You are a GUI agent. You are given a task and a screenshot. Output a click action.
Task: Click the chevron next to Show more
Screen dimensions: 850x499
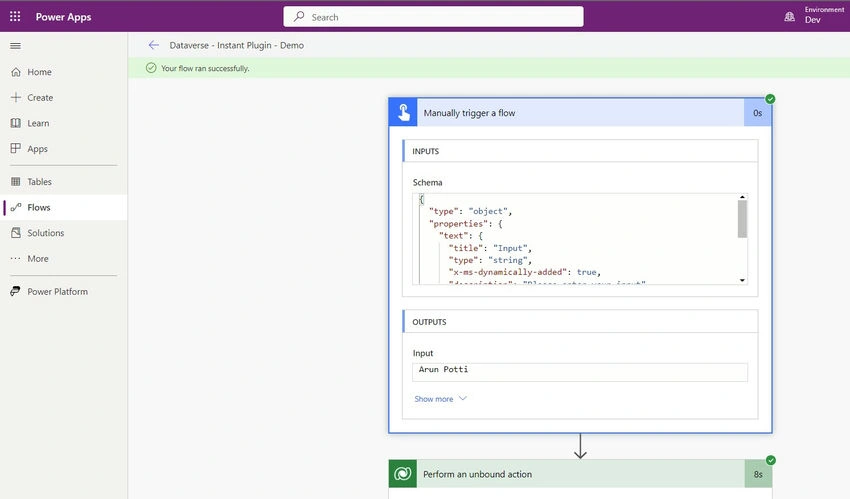[x=462, y=398]
